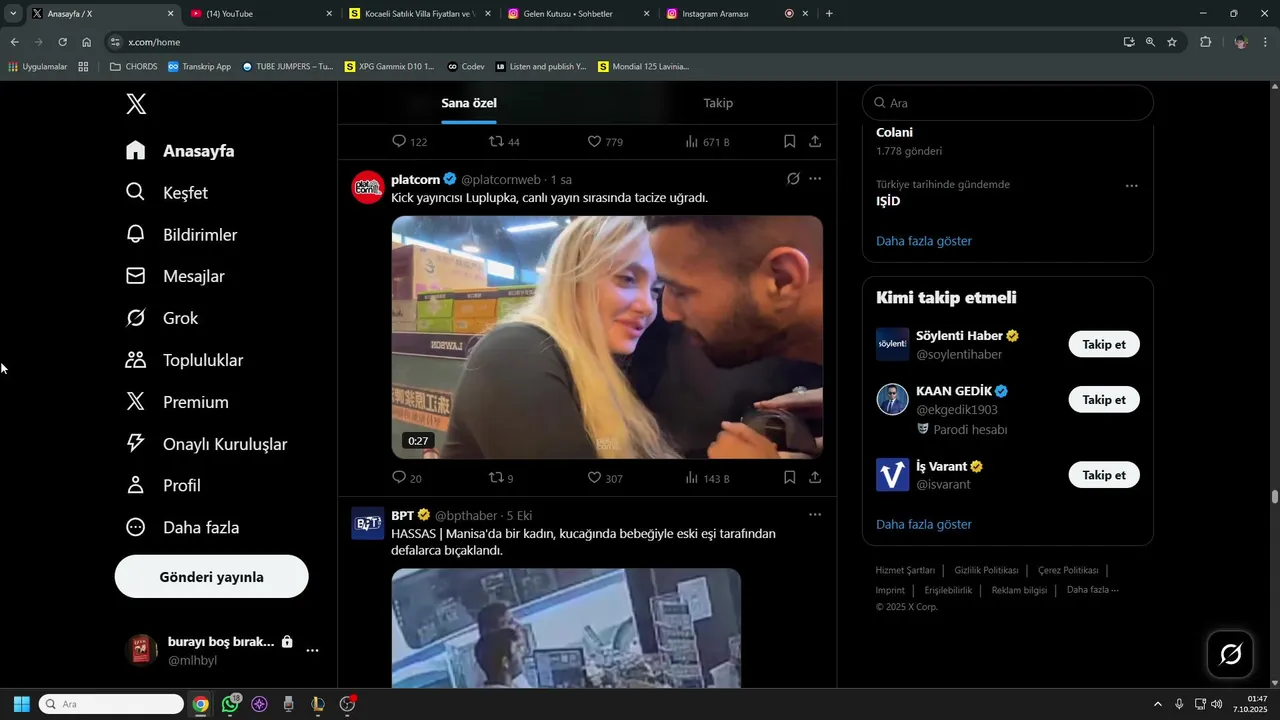Follow Söylenti Haber with Takip et
Viewport: 1280px width, 720px height.
point(1104,344)
